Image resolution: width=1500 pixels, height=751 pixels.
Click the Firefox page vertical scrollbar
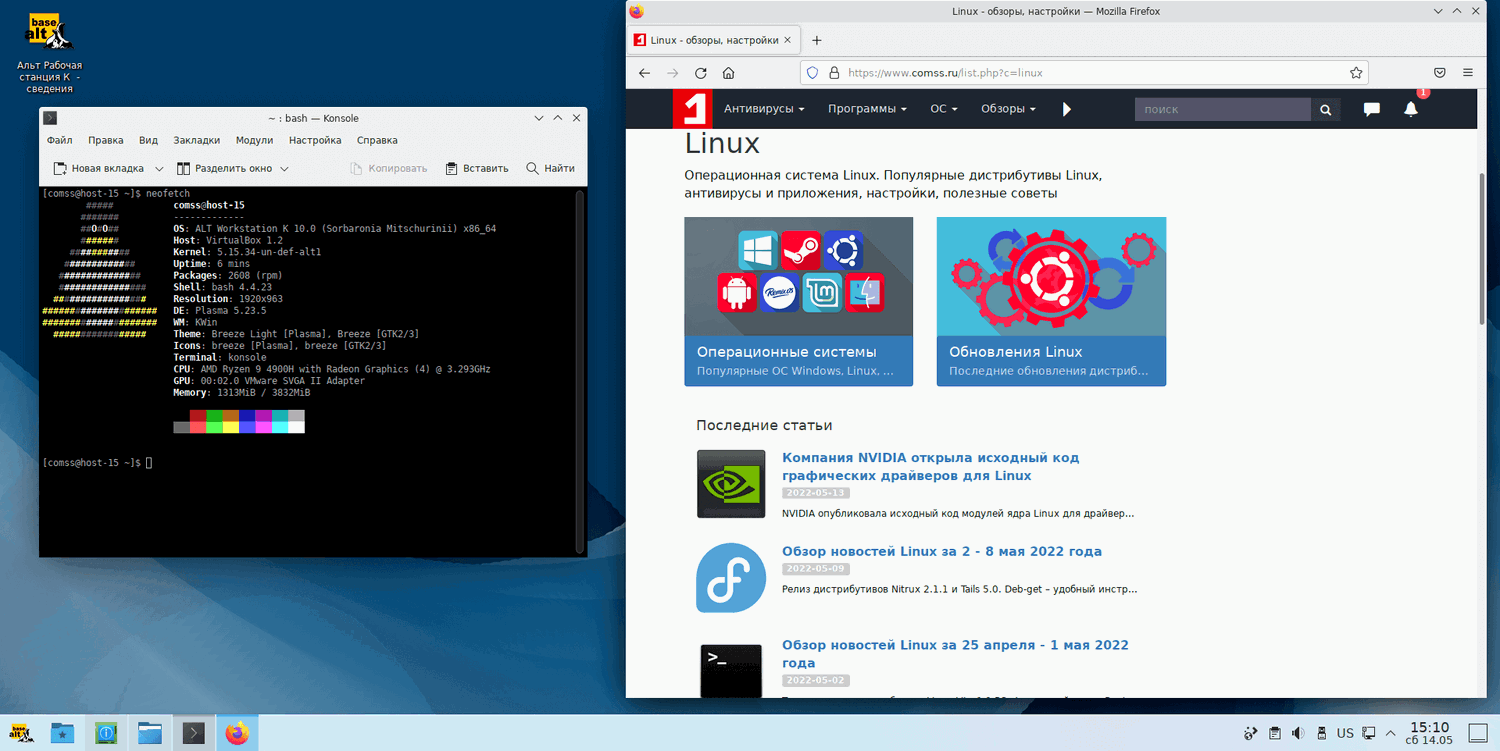tap(1482, 248)
